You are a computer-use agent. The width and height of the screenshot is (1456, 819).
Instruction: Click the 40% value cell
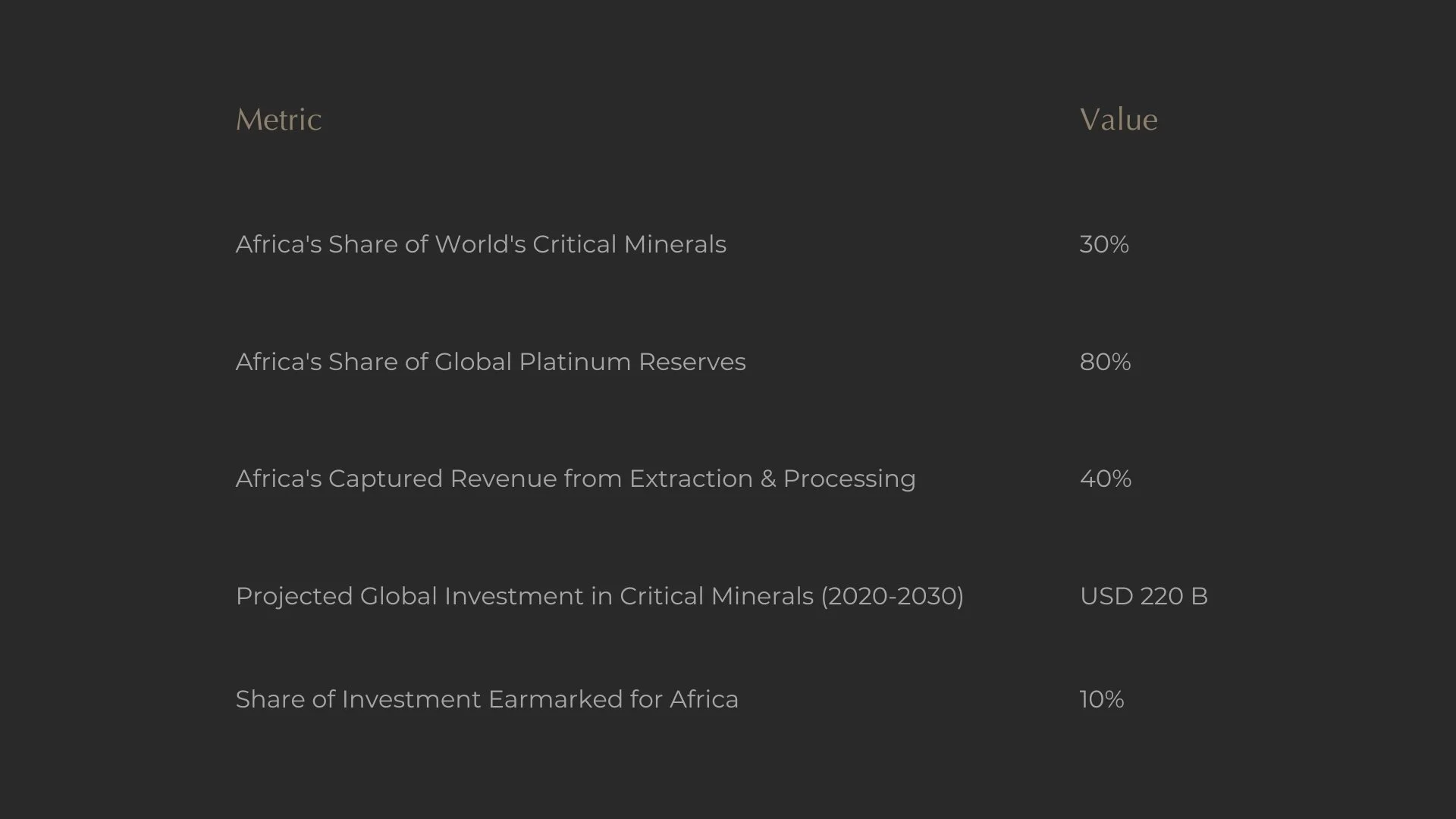[1105, 479]
